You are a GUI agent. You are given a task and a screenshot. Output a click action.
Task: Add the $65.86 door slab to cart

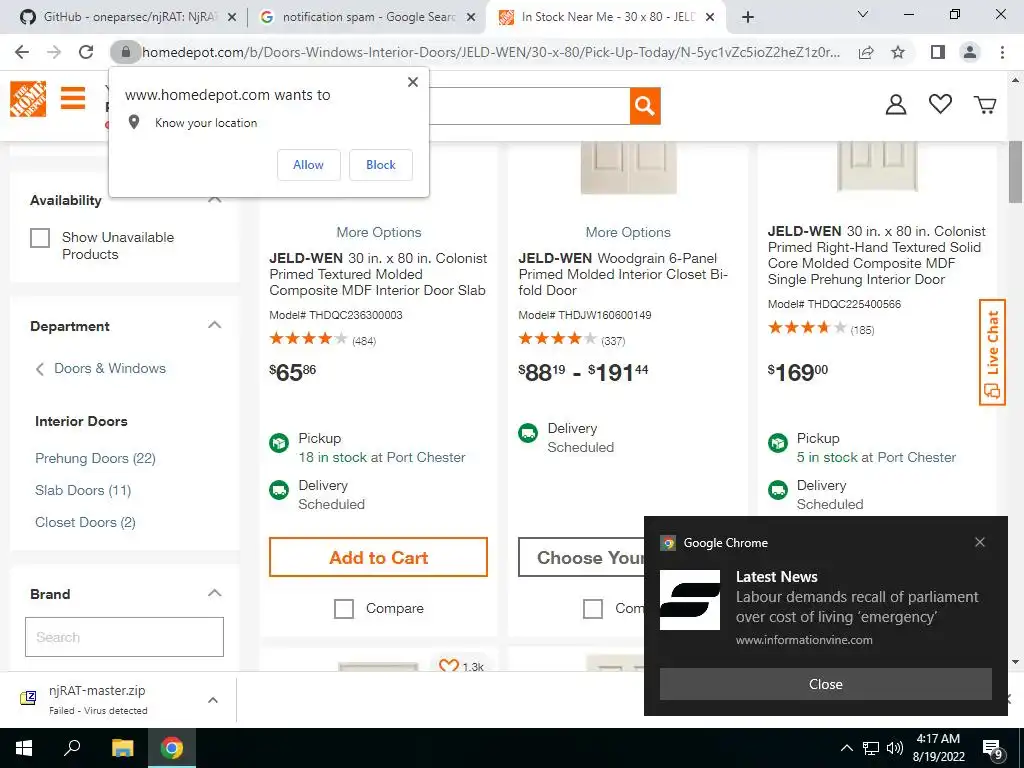click(378, 557)
